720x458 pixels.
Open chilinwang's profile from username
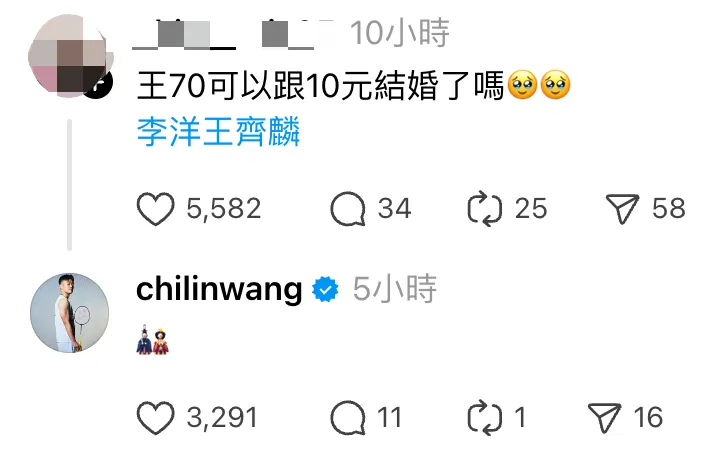(x=219, y=290)
